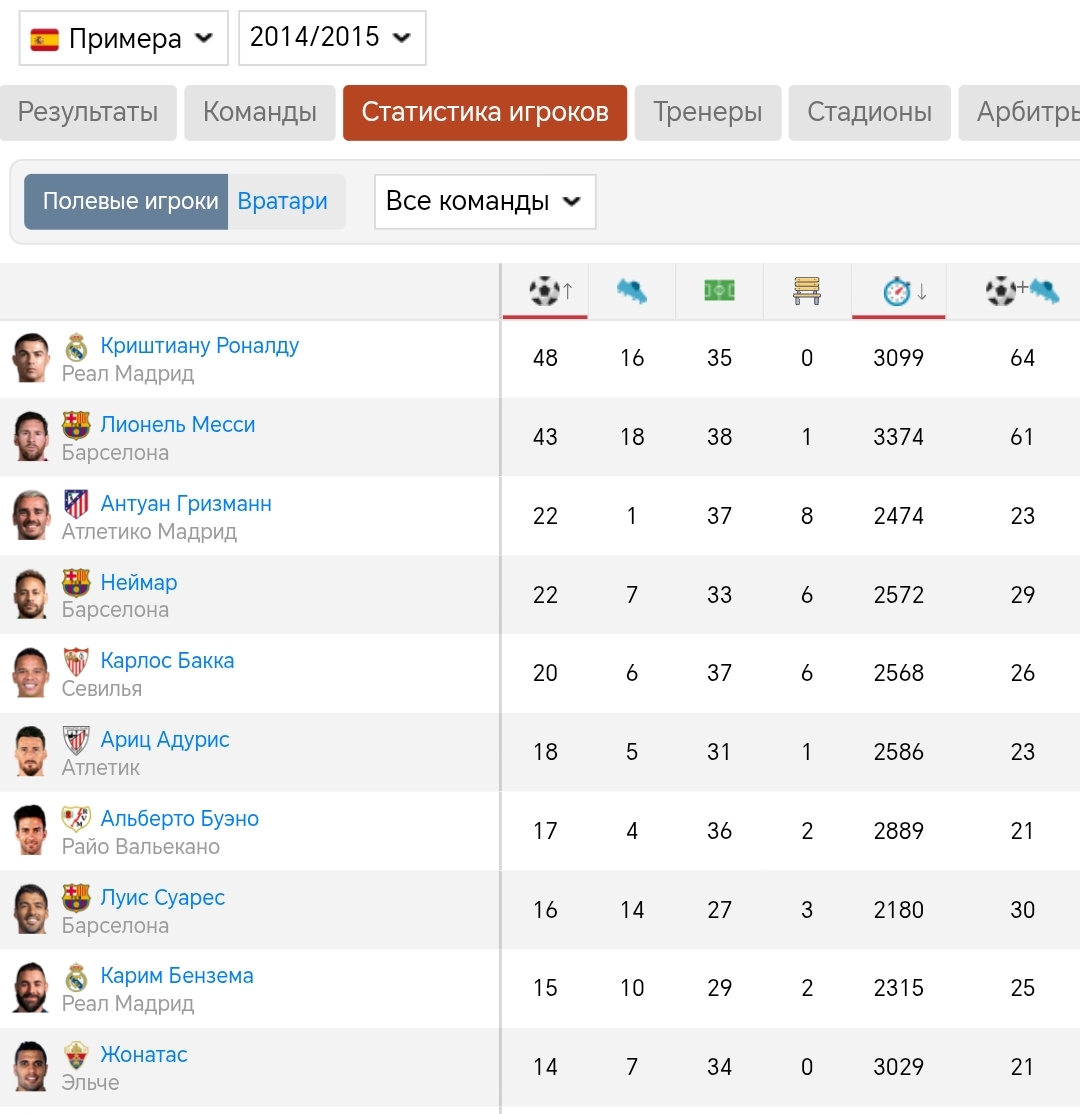Switch to Вратари toggle
1080x1114 pixels.
(x=283, y=202)
